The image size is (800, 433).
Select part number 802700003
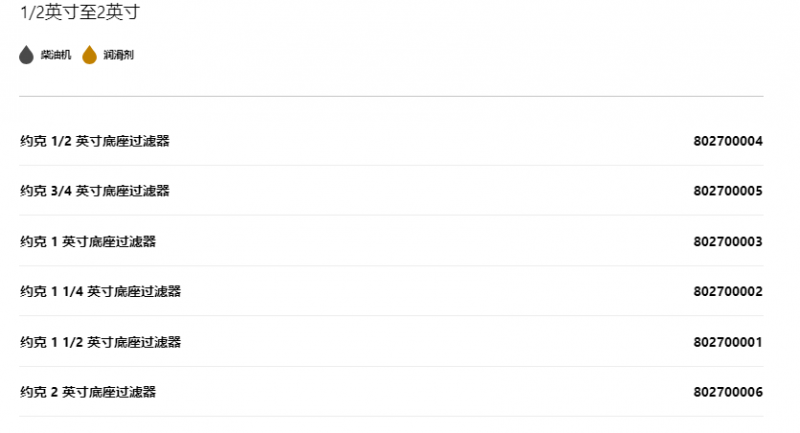pyautogui.click(x=728, y=241)
